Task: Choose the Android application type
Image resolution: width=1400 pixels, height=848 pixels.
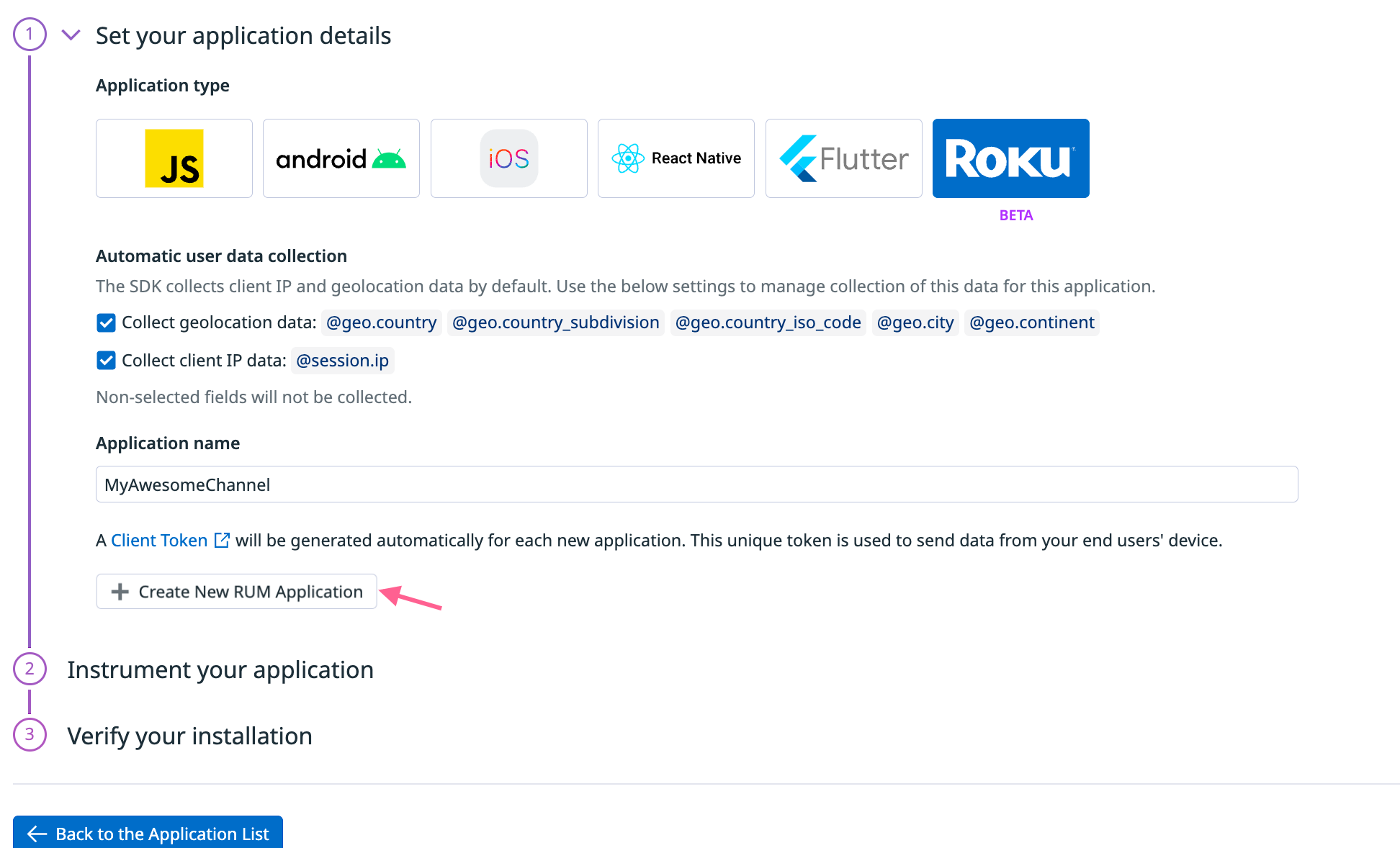Action: (341, 158)
